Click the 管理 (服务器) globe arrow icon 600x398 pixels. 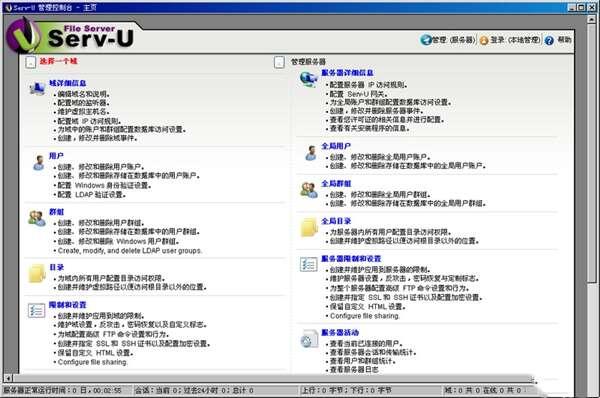pyautogui.click(x=426, y=40)
